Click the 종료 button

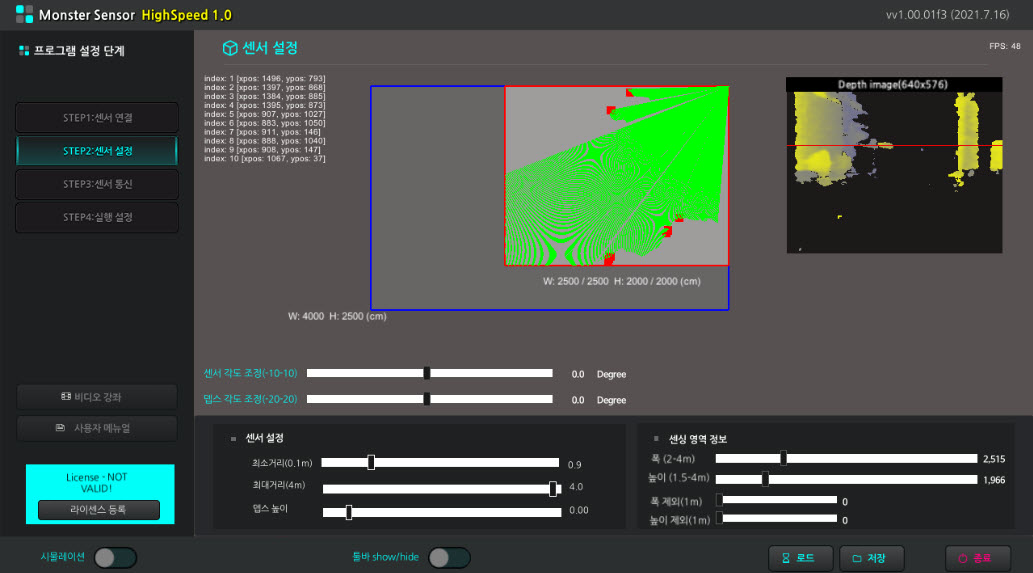point(978,558)
